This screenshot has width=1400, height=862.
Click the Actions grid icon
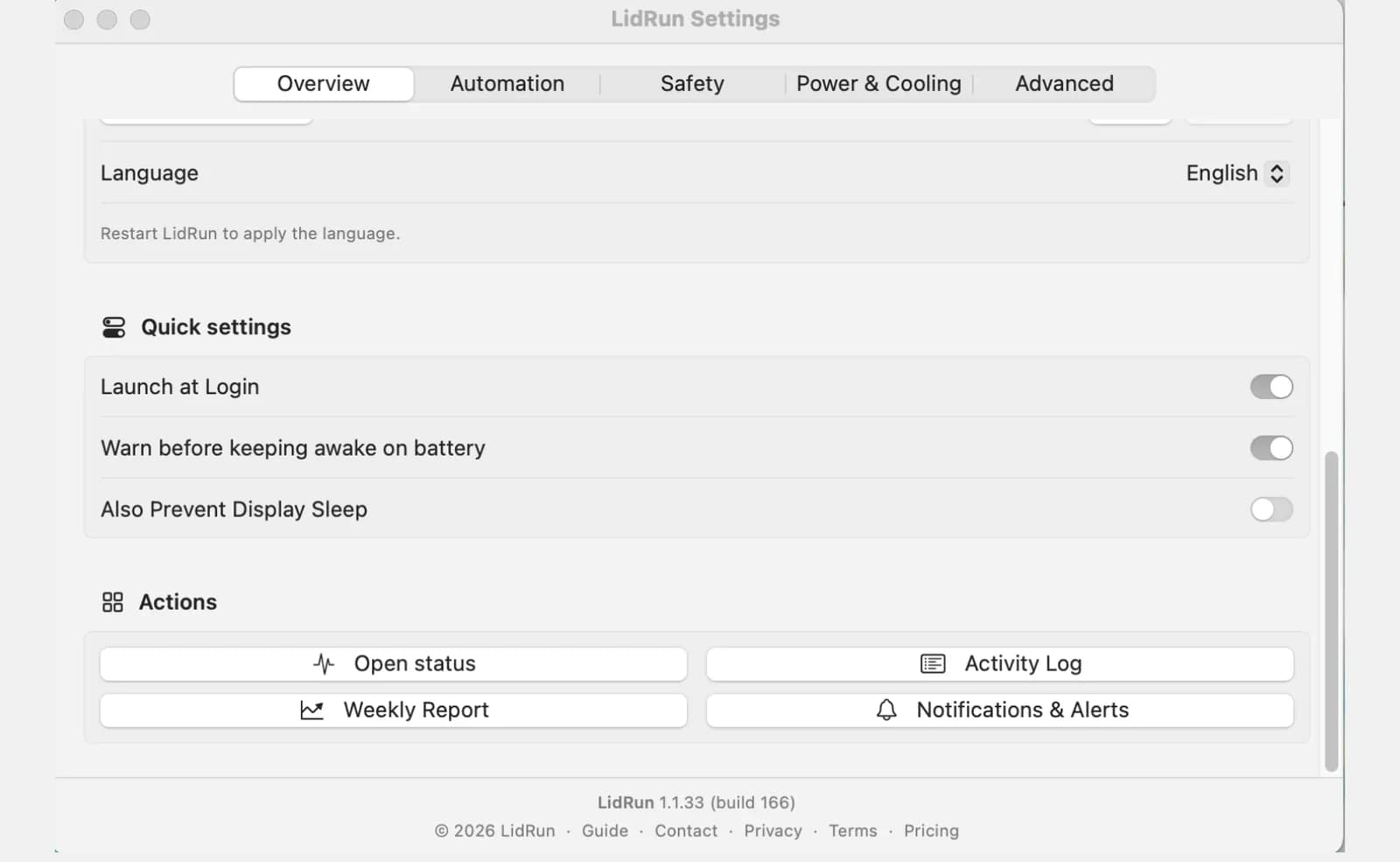(x=113, y=602)
